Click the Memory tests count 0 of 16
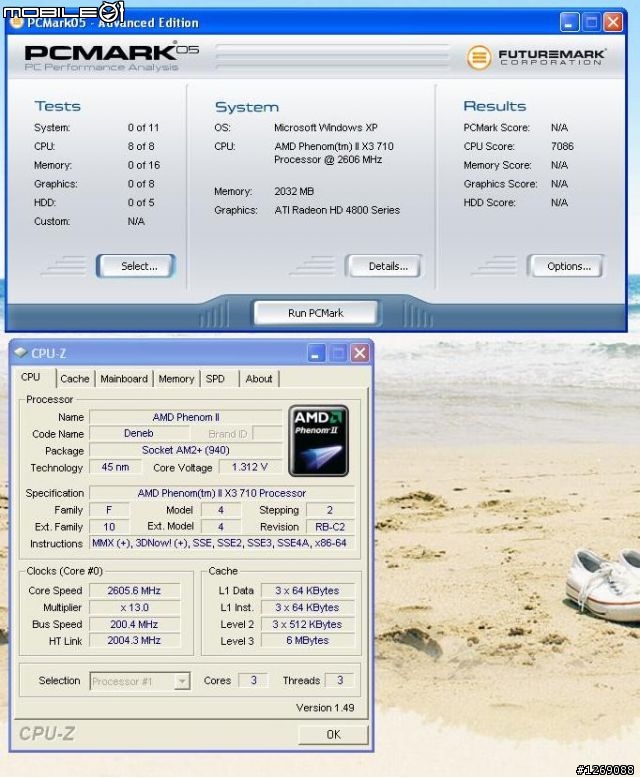Screen dimensions: 640x778 [144, 165]
